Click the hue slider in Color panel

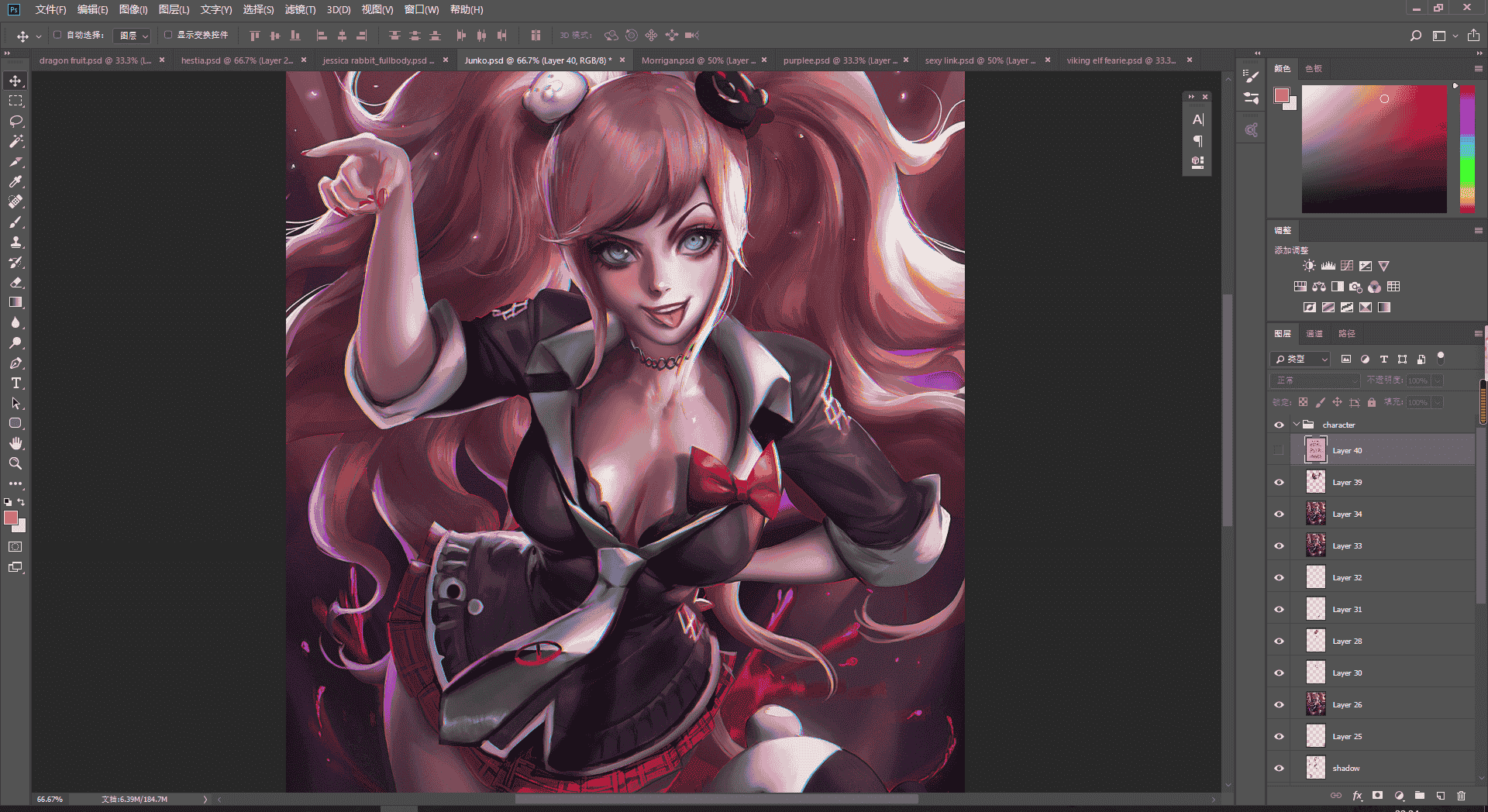point(1467,149)
